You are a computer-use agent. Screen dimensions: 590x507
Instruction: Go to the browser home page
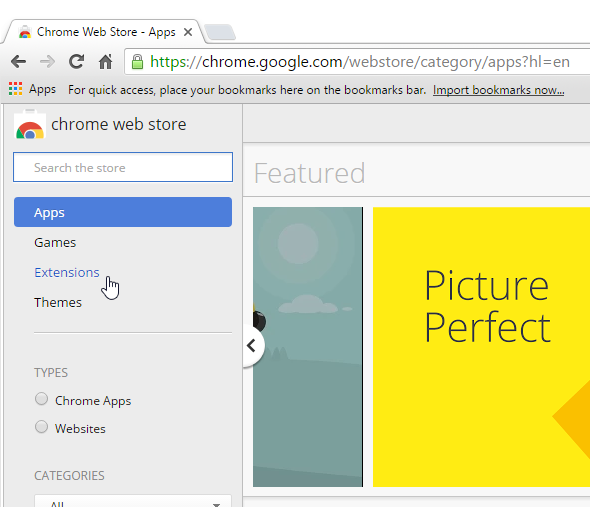click(x=105, y=61)
